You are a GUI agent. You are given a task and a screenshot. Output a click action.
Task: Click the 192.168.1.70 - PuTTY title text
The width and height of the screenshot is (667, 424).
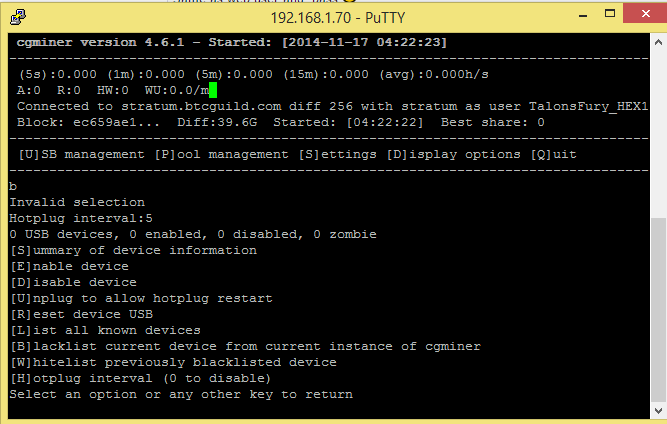(x=338, y=18)
